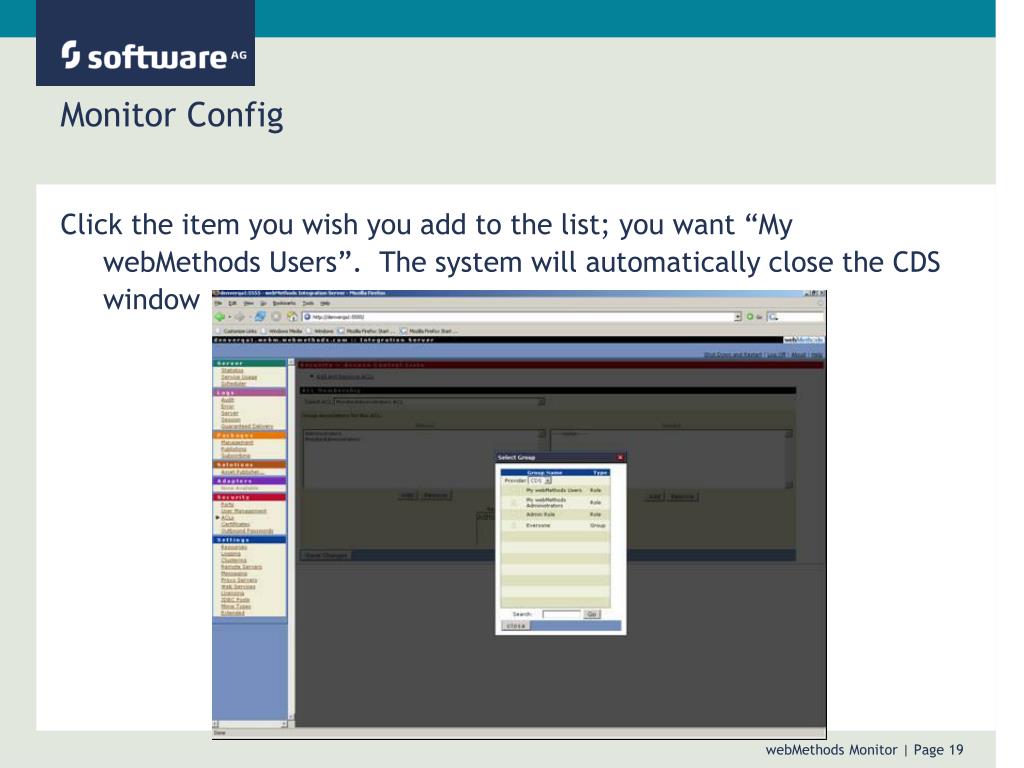Open the JDBC Pools link
Image resolution: width=1024 pixels, height=768 pixels.
coord(235,600)
